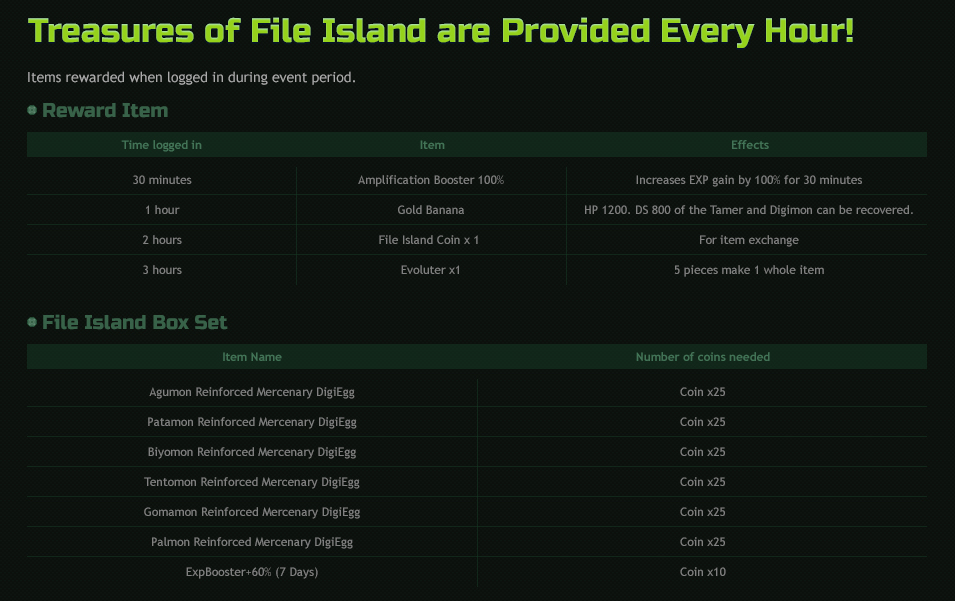Click the 'Treasures of File Island' page title
Screen dimensions: 955x601
pos(440,30)
